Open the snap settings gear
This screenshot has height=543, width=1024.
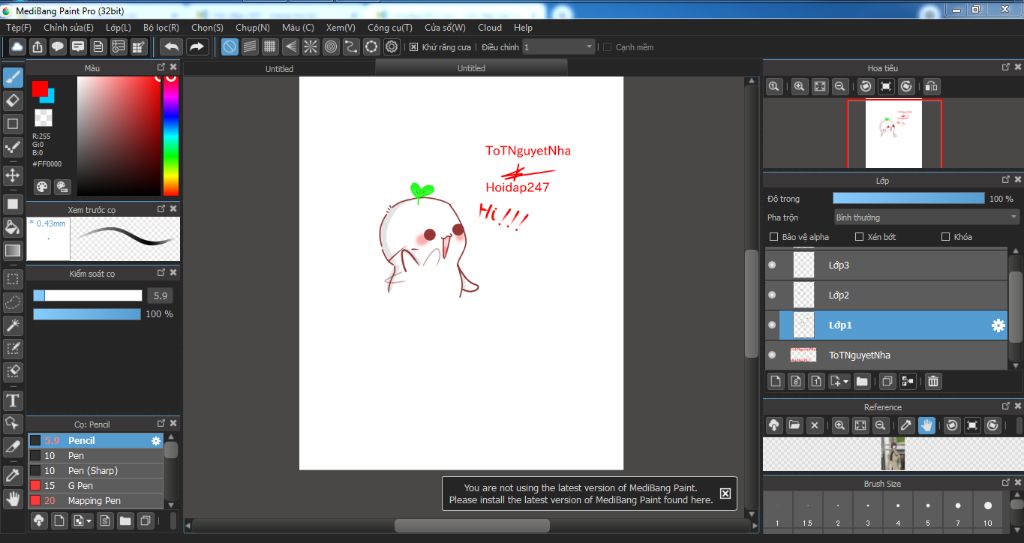[391, 47]
